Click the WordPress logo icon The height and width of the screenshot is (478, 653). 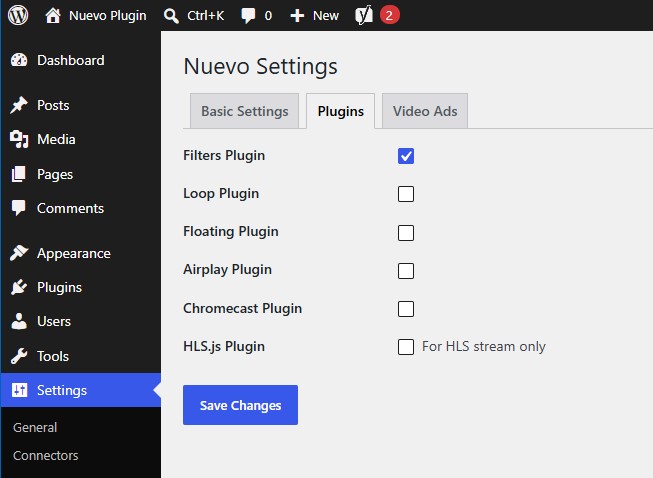tap(18, 15)
